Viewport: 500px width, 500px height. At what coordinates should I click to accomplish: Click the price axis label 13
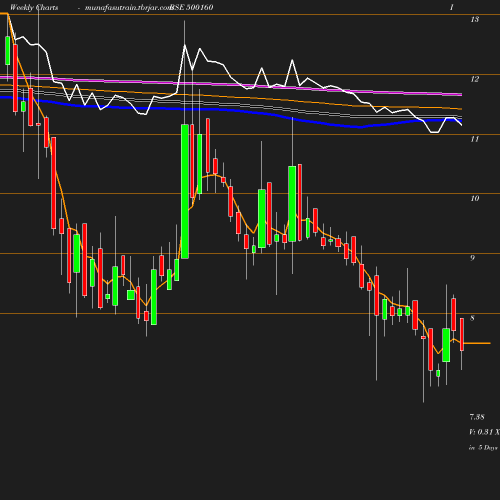coord(475,19)
